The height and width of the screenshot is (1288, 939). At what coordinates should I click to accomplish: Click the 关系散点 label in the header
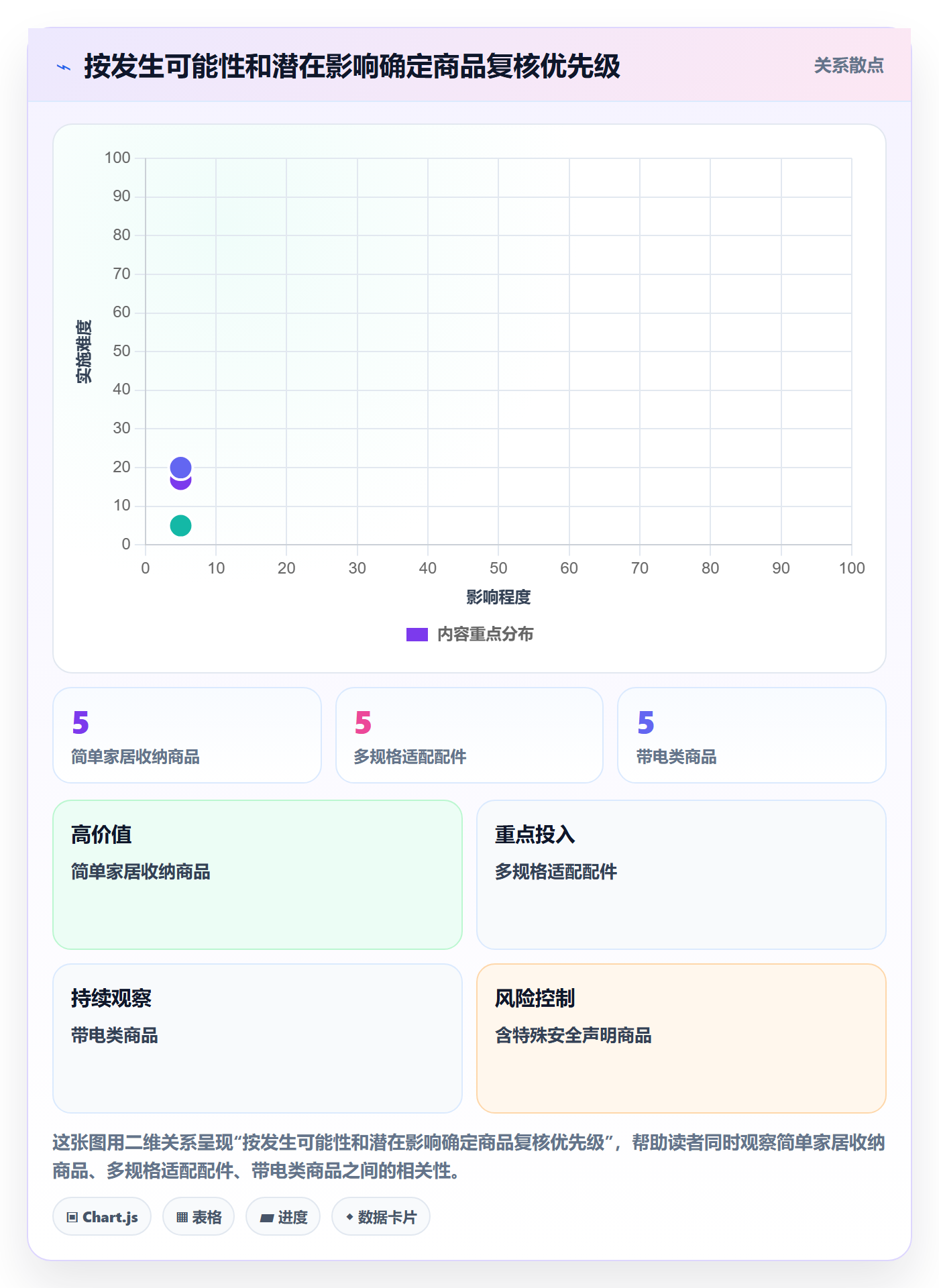[848, 66]
